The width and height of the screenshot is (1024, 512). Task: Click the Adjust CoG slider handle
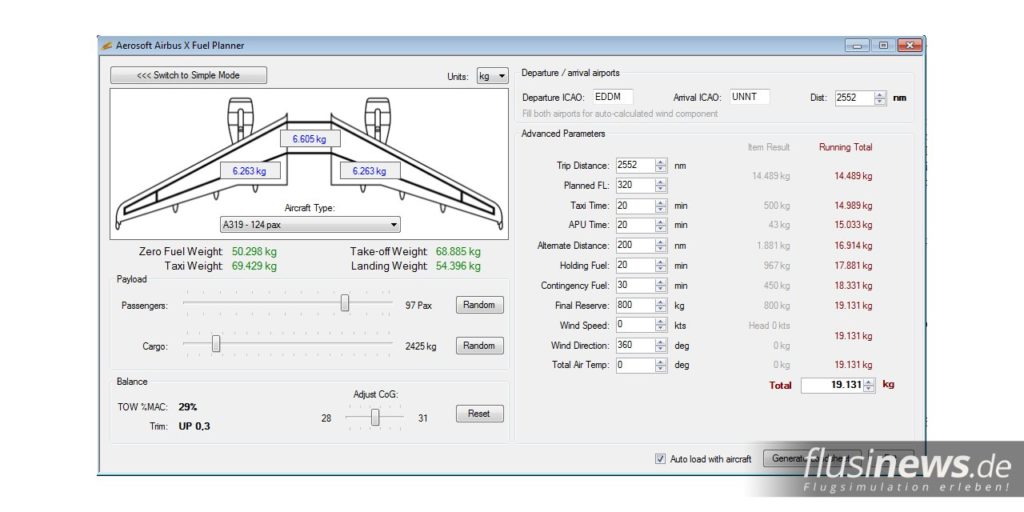click(x=375, y=418)
